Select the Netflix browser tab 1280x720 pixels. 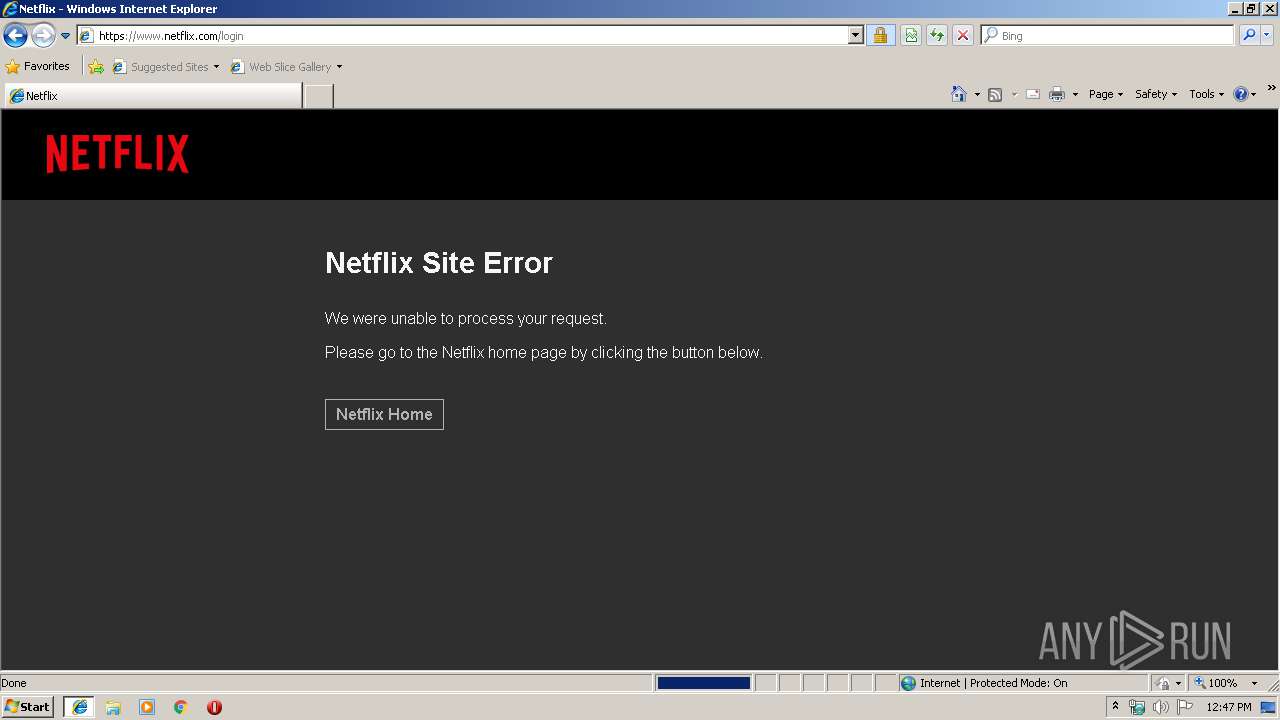click(153, 96)
